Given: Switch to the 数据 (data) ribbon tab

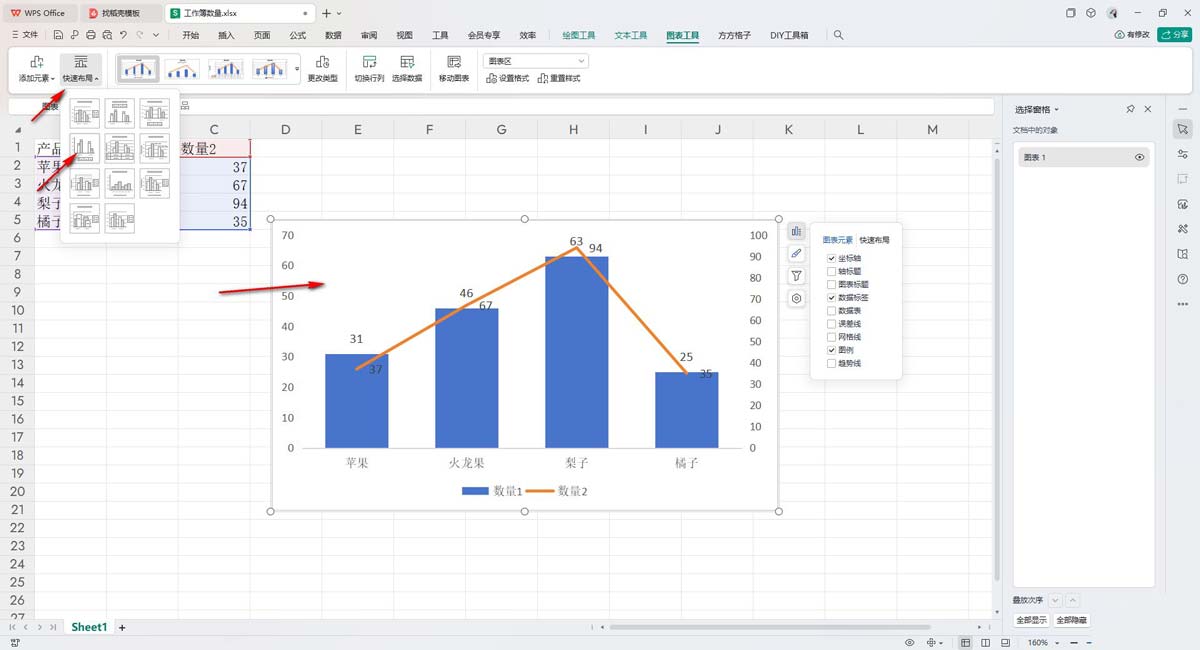Looking at the screenshot, I should pos(334,35).
